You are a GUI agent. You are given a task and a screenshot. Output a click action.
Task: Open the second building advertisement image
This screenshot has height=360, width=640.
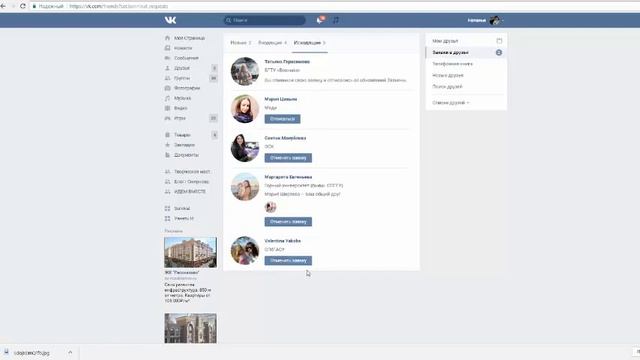[191, 328]
